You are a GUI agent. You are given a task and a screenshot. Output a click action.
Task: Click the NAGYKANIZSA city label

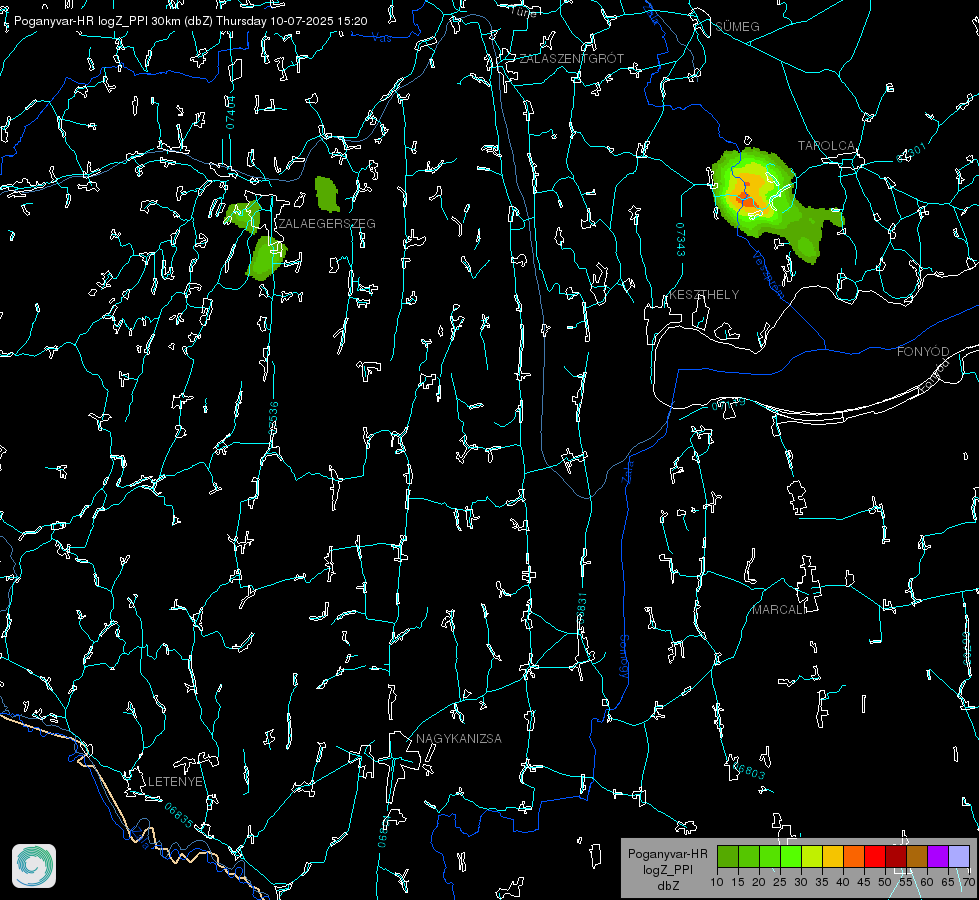click(x=459, y=738)
